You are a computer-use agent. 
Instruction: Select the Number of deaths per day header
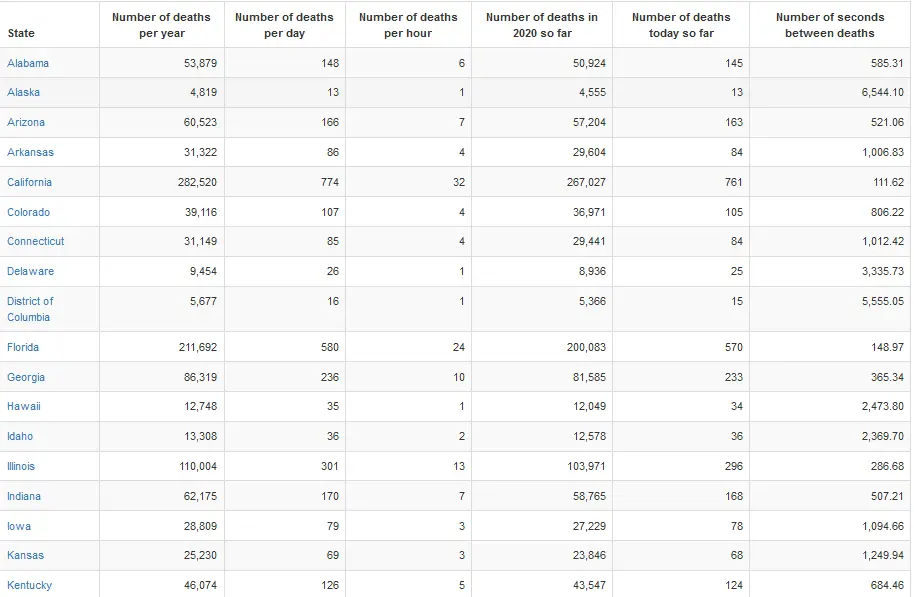tap(284, 25)
